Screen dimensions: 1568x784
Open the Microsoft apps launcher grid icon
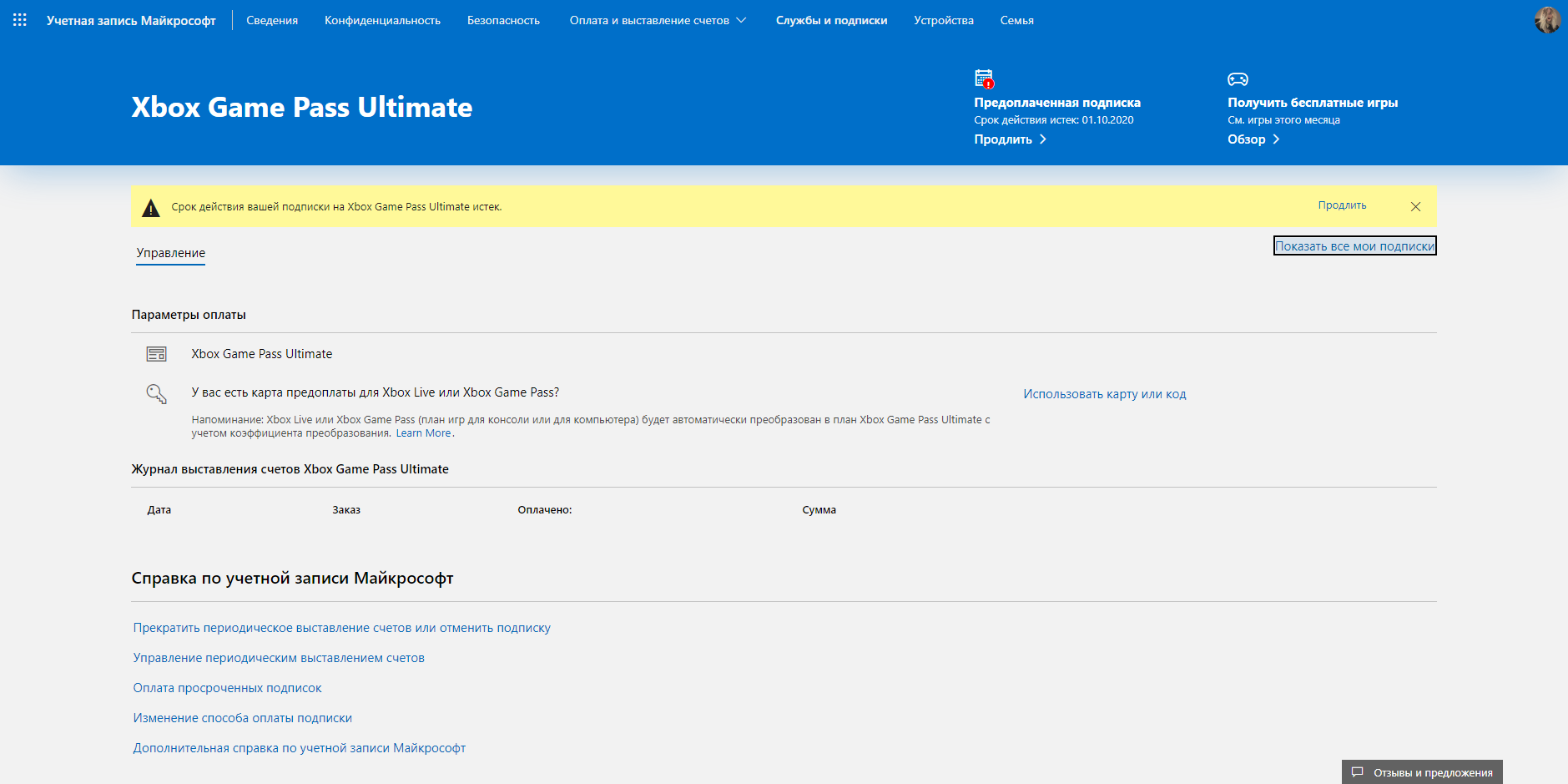20,20
